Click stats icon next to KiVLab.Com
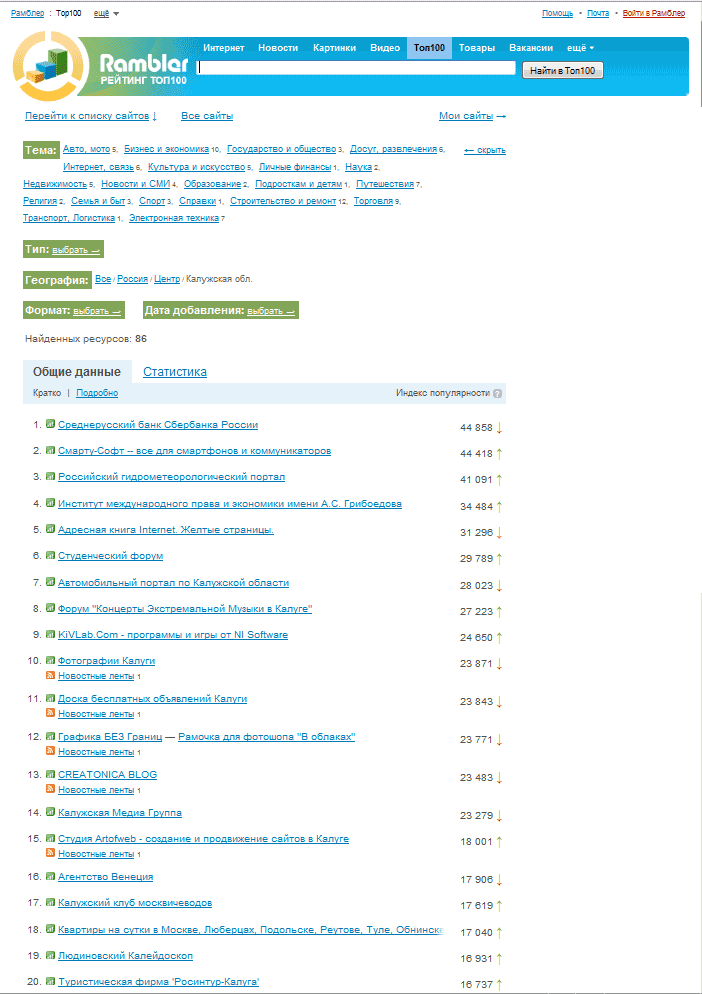Screen dimensions: 702x994 pyautogui.click(x=51, y=634)
